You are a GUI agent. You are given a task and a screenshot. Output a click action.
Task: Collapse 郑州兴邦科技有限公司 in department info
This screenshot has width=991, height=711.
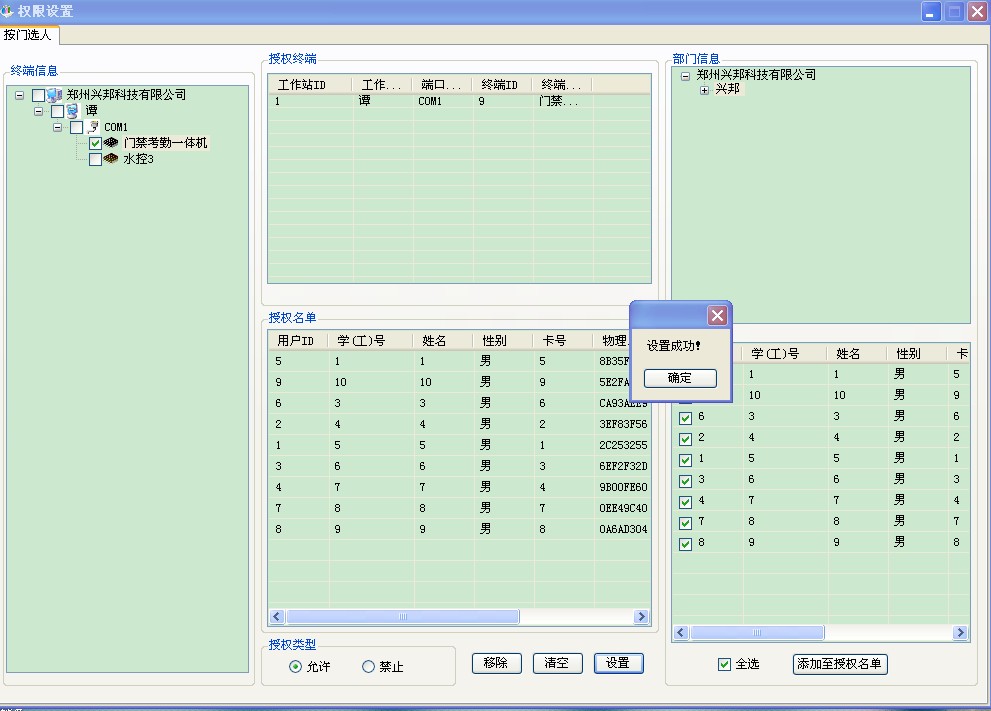click(x=685, y=76)
